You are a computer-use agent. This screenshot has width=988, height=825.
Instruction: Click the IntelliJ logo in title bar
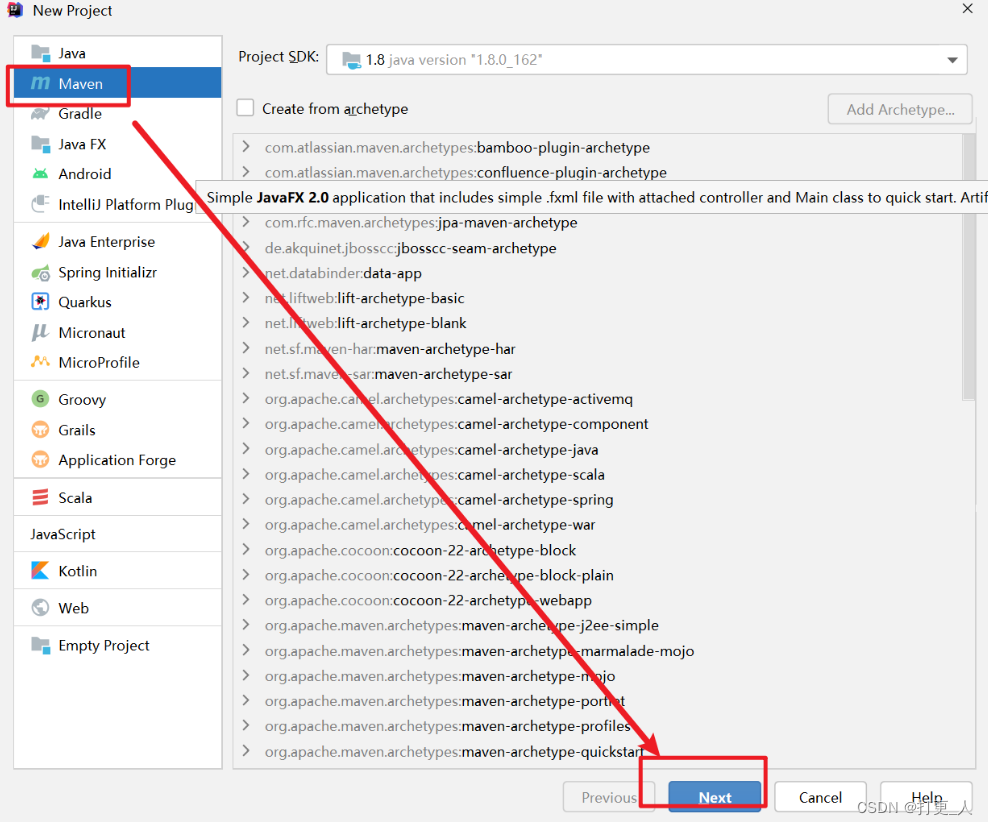coord(15,10)
